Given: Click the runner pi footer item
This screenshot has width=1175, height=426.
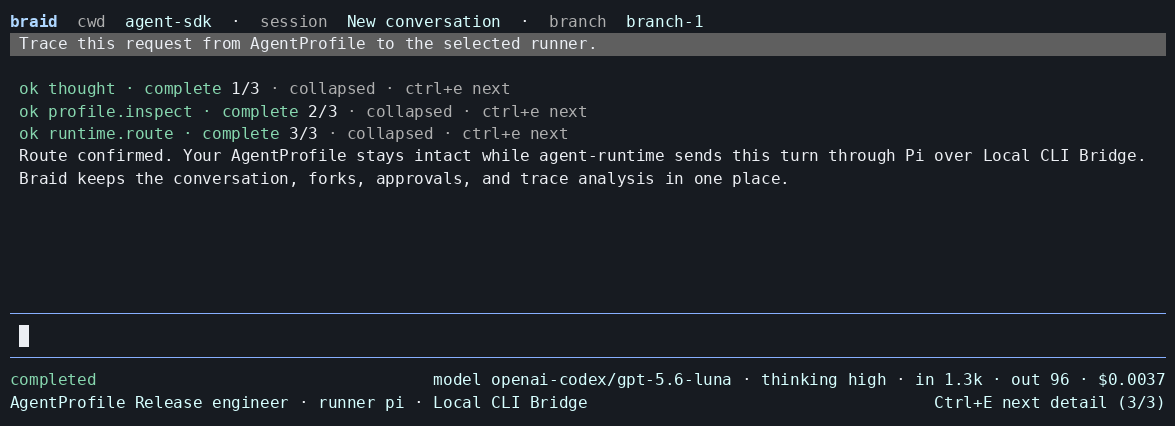Looking at the screenshot, I should (x=361, y=403).
